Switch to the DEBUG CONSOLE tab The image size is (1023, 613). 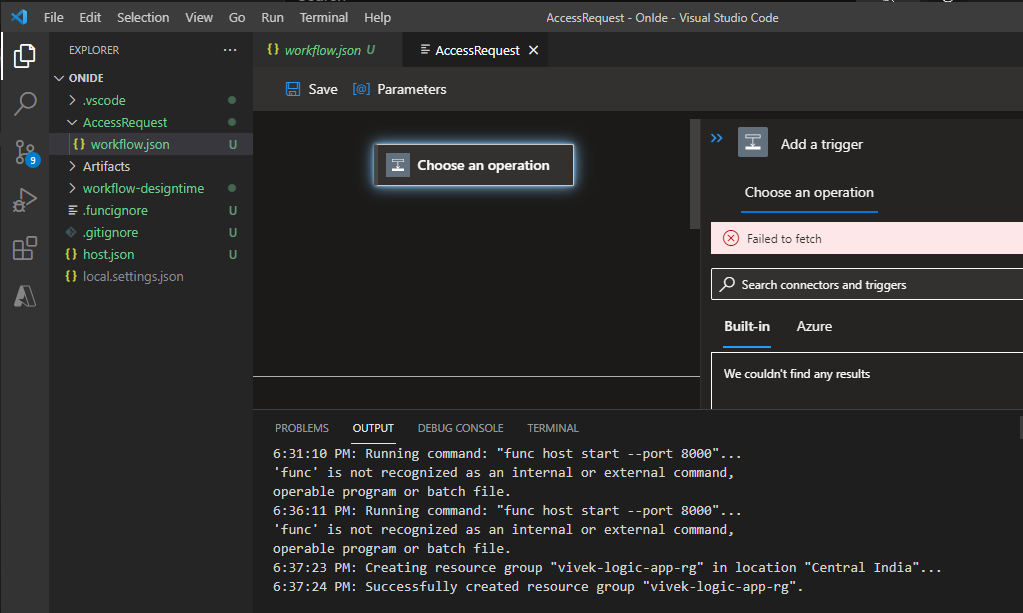[x=461, y=428]
